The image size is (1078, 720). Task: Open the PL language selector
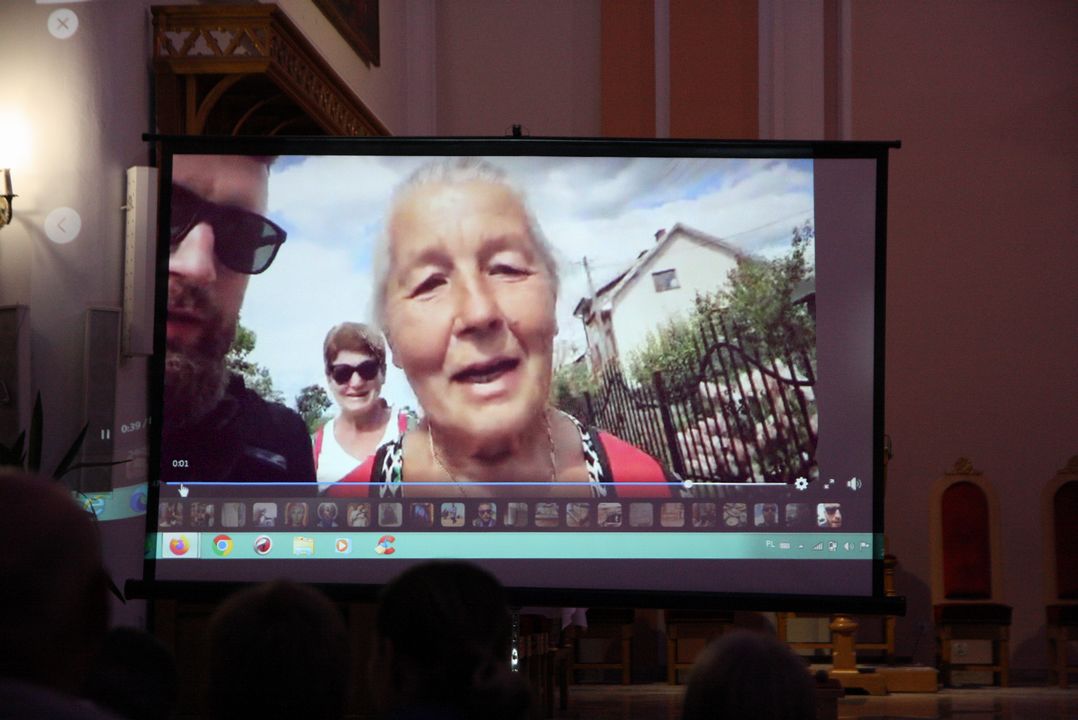770,545
